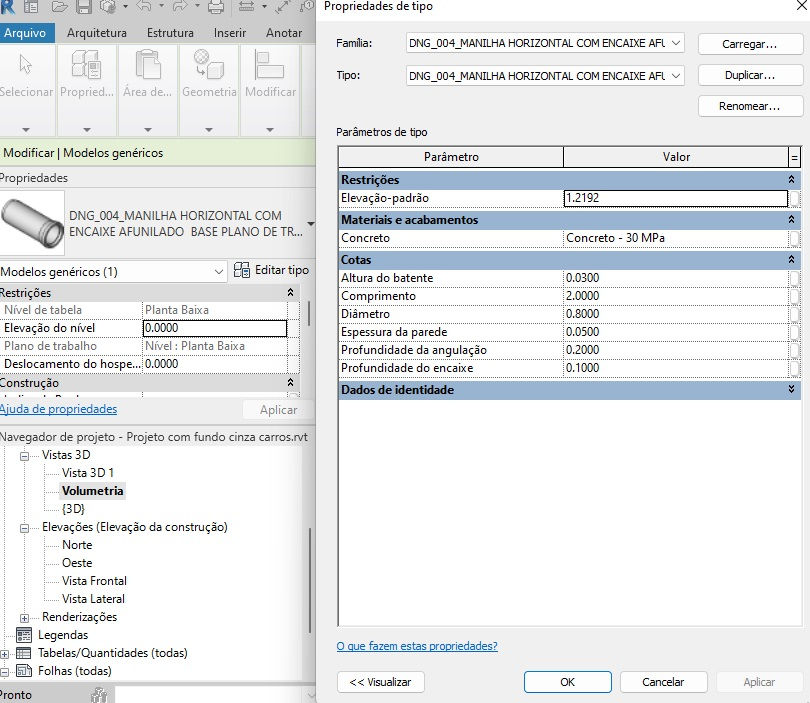The height and width of the screenshot is (703, 810).
Task: Collapse the Restrições group in type parameters
Action: (x=791, y=179)
